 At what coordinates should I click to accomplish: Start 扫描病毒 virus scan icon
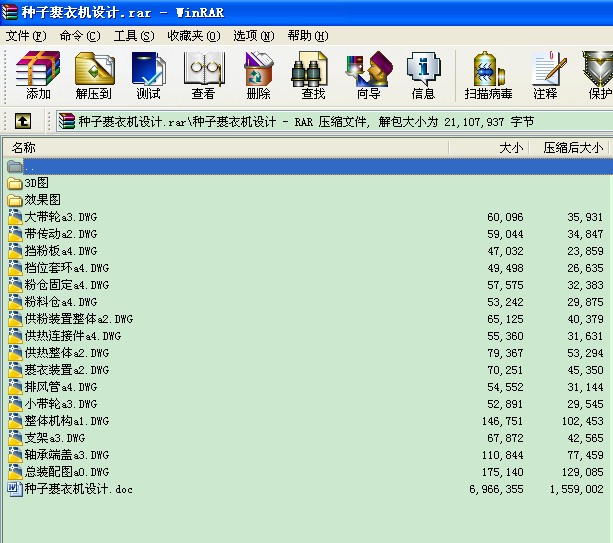(488, 75)
